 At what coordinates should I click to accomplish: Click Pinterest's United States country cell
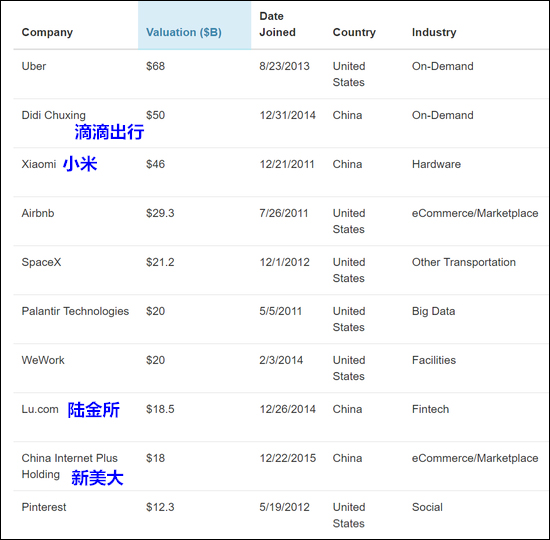click(x=349, y=515)
